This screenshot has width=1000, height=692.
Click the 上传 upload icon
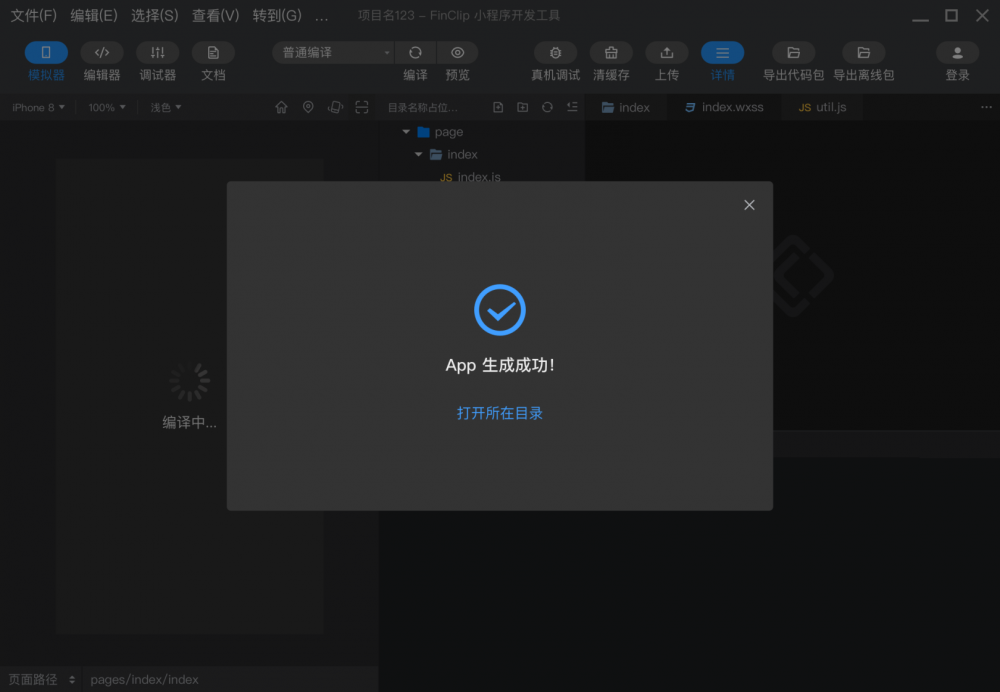(666, 53)
